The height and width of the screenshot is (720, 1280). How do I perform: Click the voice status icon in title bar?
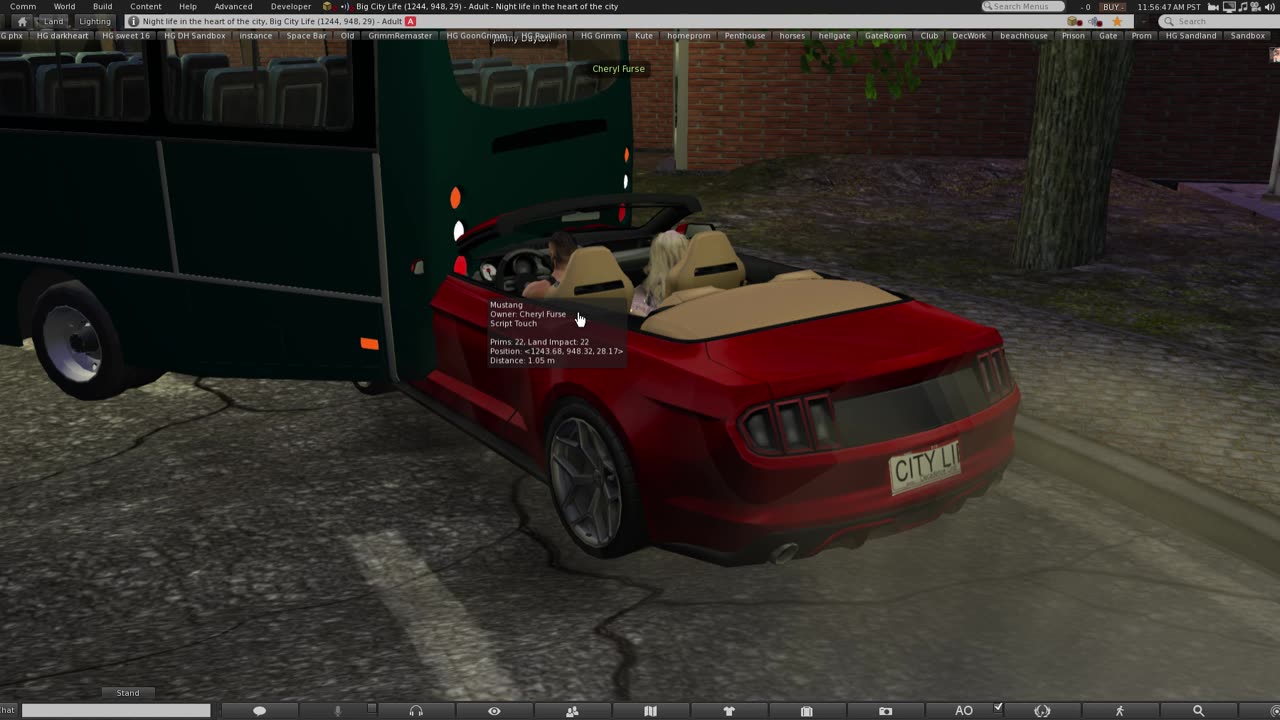[345, 7]
